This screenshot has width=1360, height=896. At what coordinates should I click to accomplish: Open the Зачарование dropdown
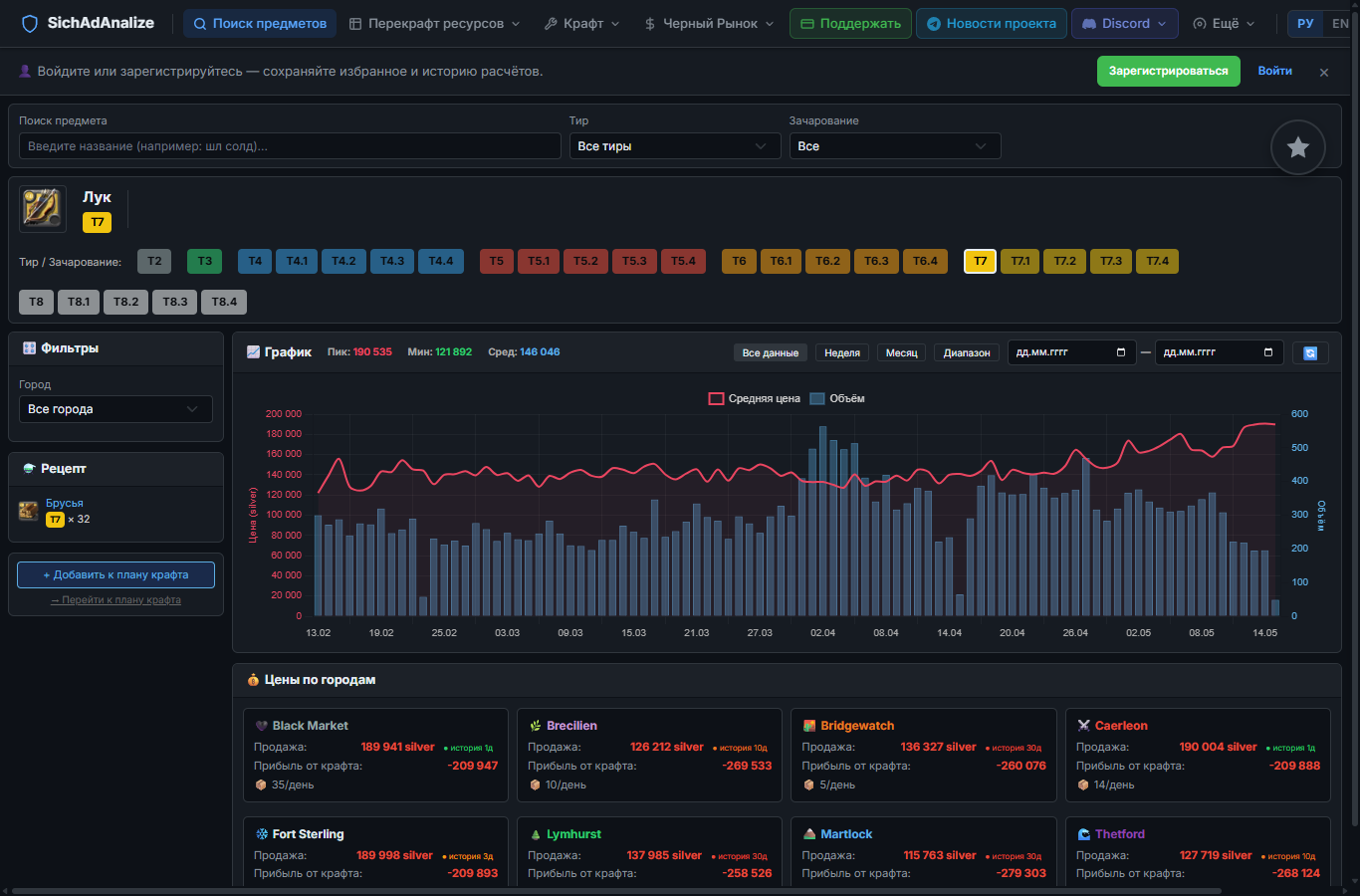point(895,146)
